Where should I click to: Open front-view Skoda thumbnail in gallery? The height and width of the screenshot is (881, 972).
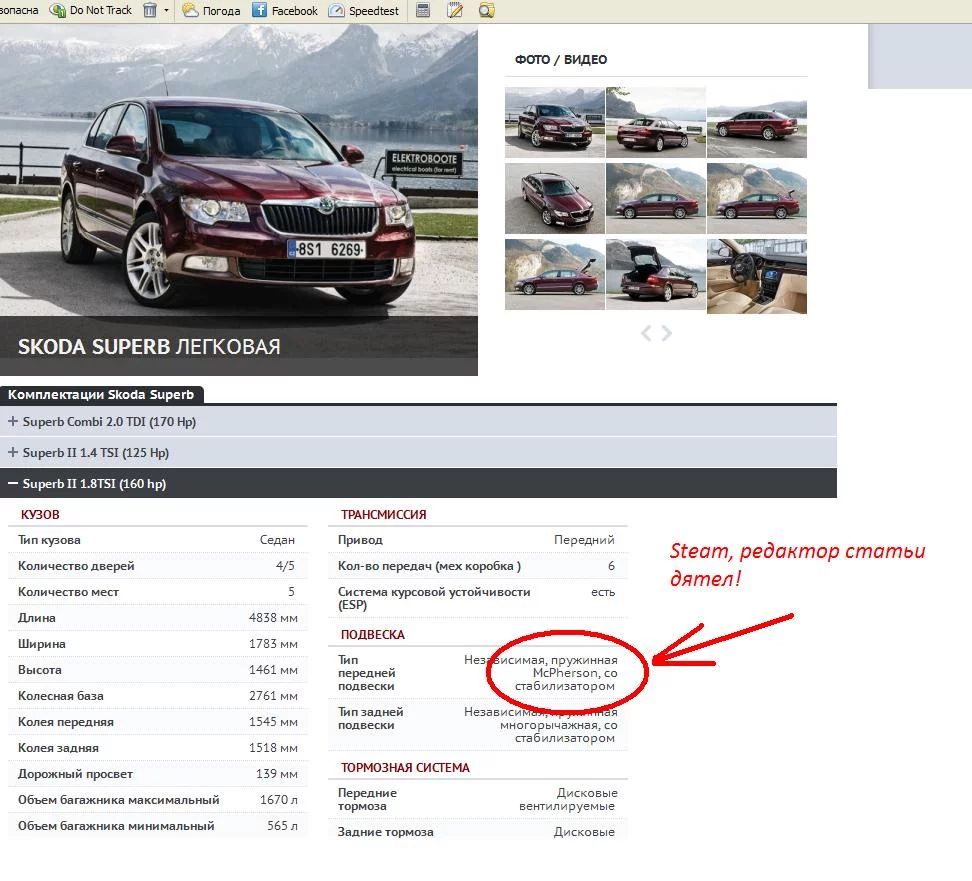(554, 122)
